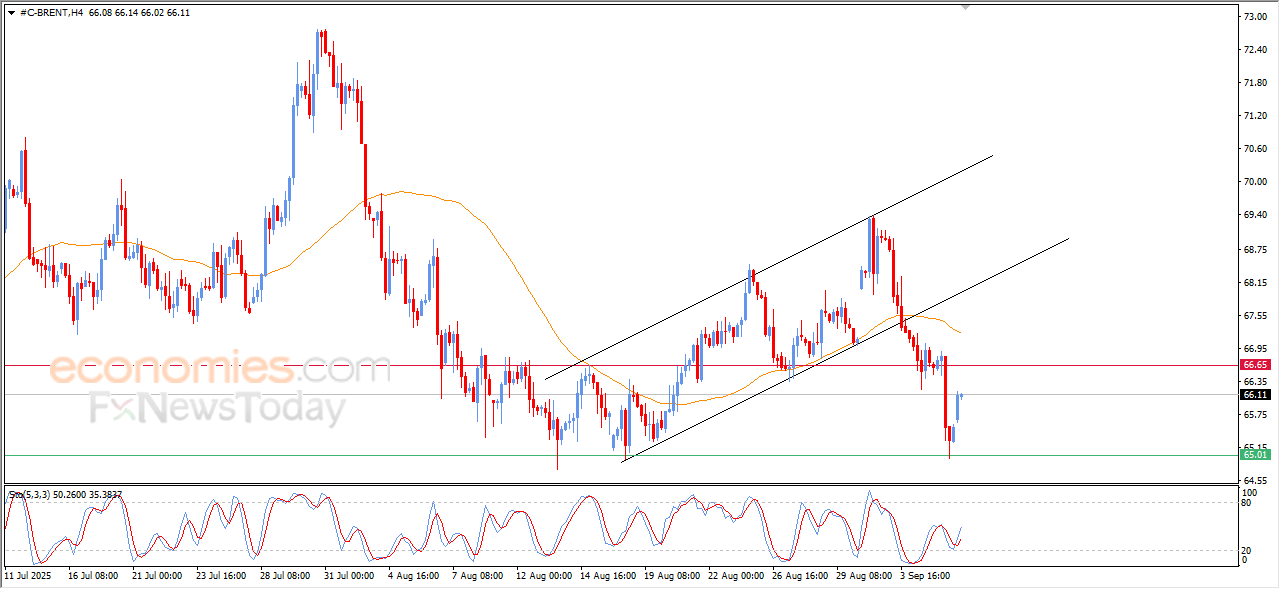This screenshot has width=1280, height=589.
Task: Click the 22 Aug 00:00 time label
Action: click(736, 576)
